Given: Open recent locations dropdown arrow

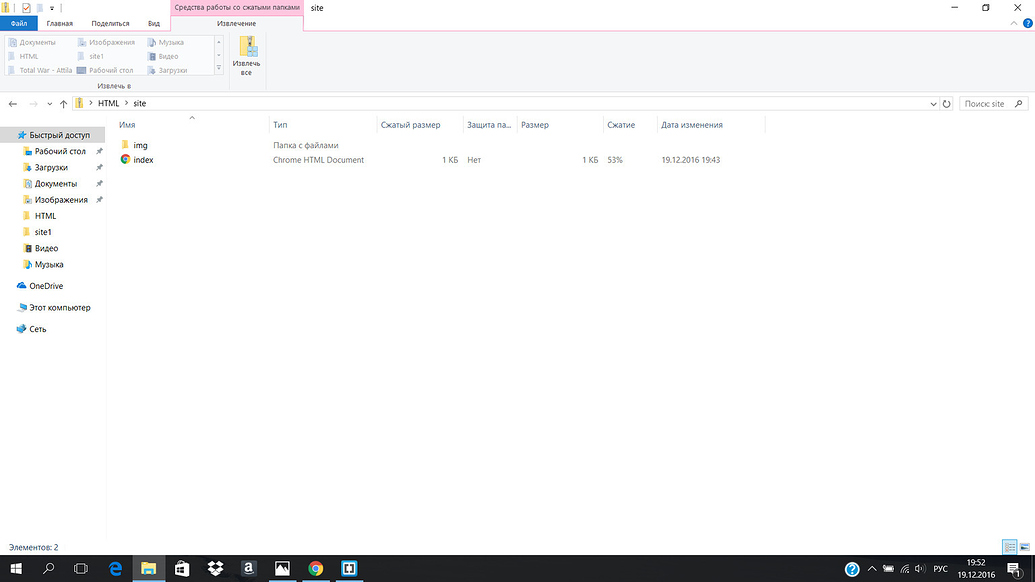Looking at the screenshot, I should (x=50, y=104).
